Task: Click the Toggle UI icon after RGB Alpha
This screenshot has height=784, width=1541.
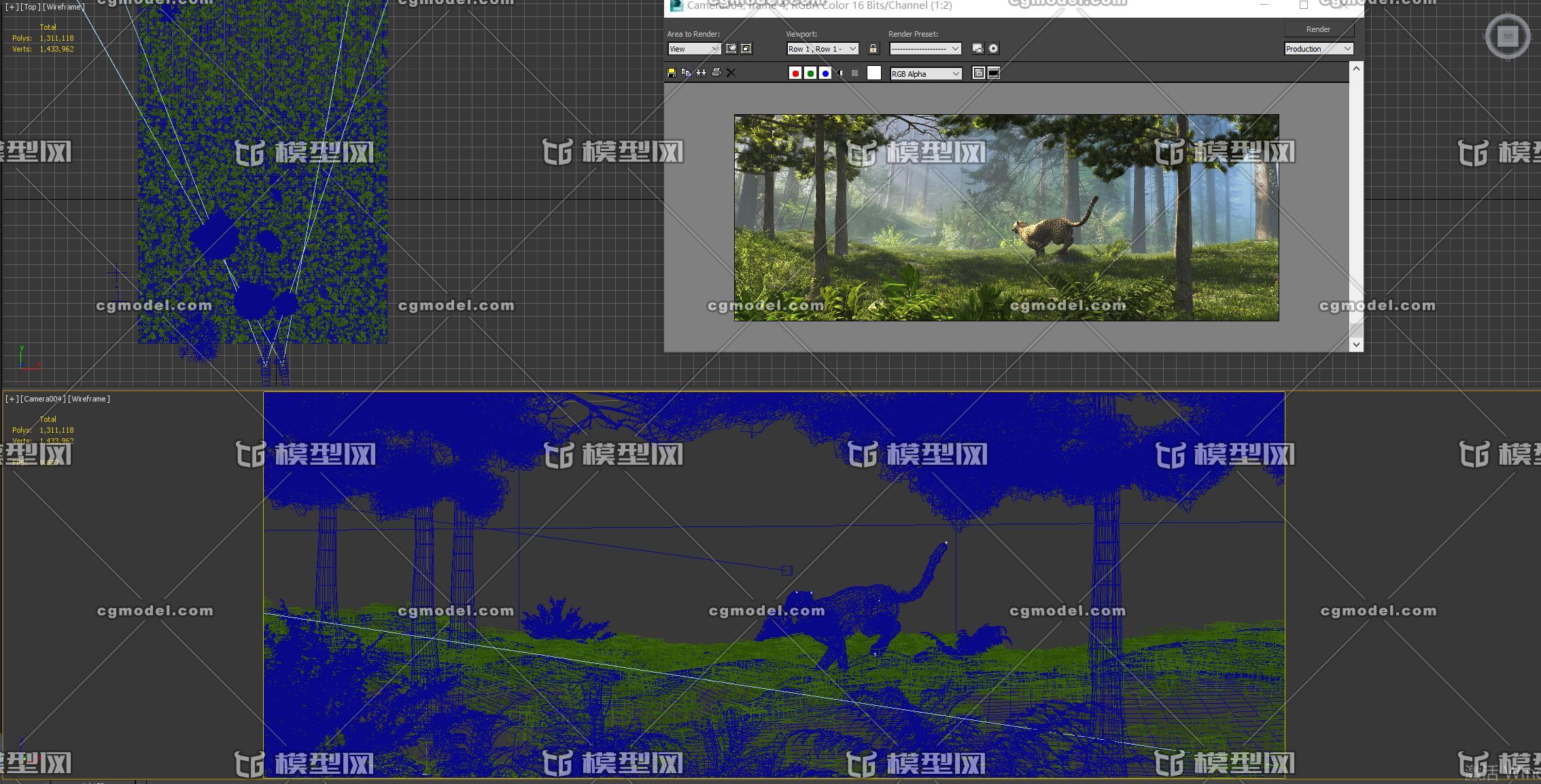Action: pos(994,73)
